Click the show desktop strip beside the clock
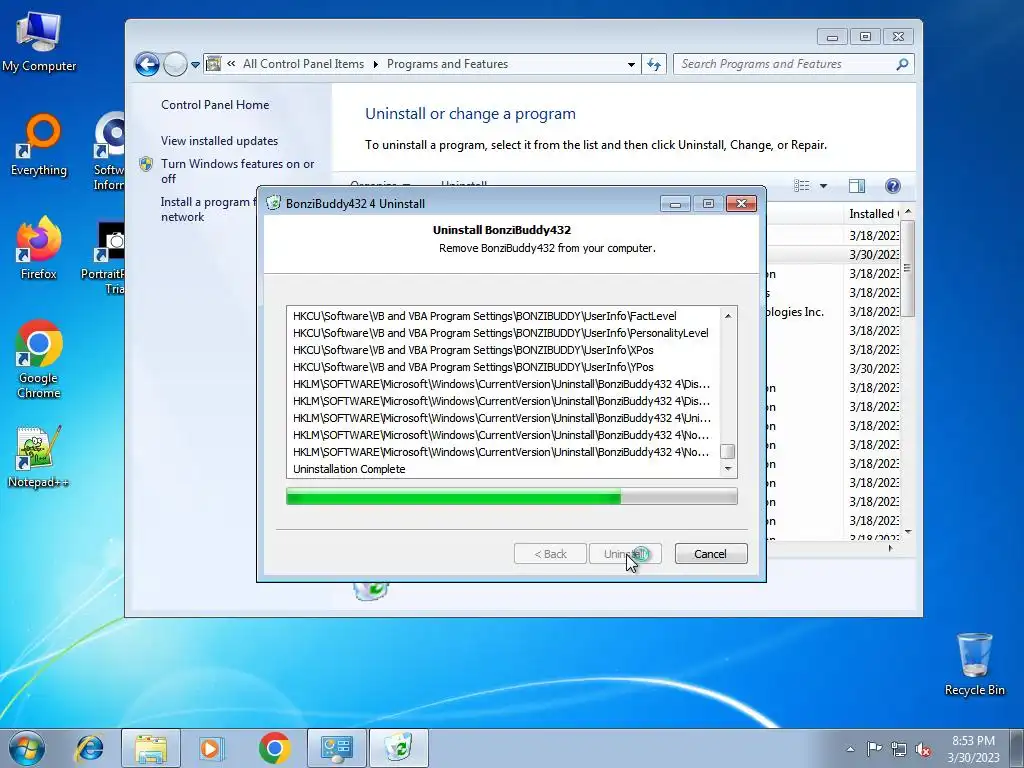The height and width of the screenshot is (768, 1024). tap(1016, 748)
